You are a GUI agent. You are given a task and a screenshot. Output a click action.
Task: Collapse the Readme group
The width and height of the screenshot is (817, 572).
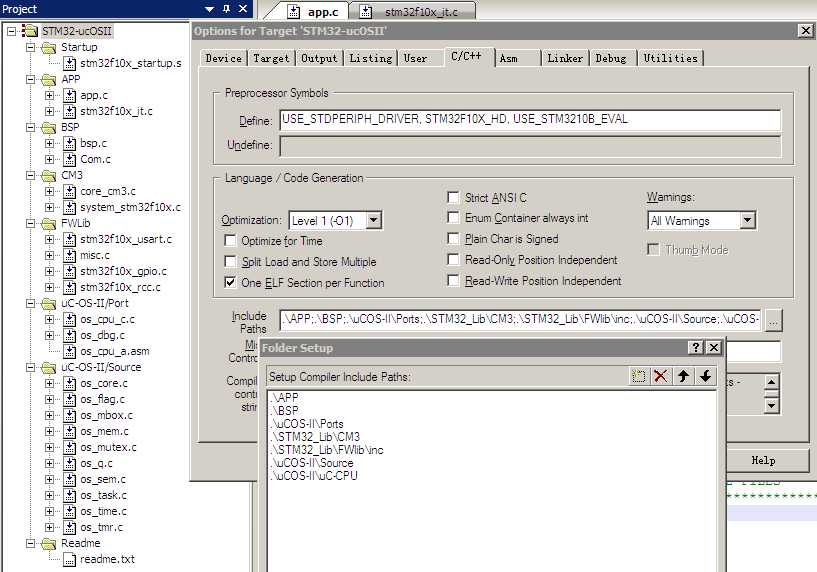pos(30,543)
